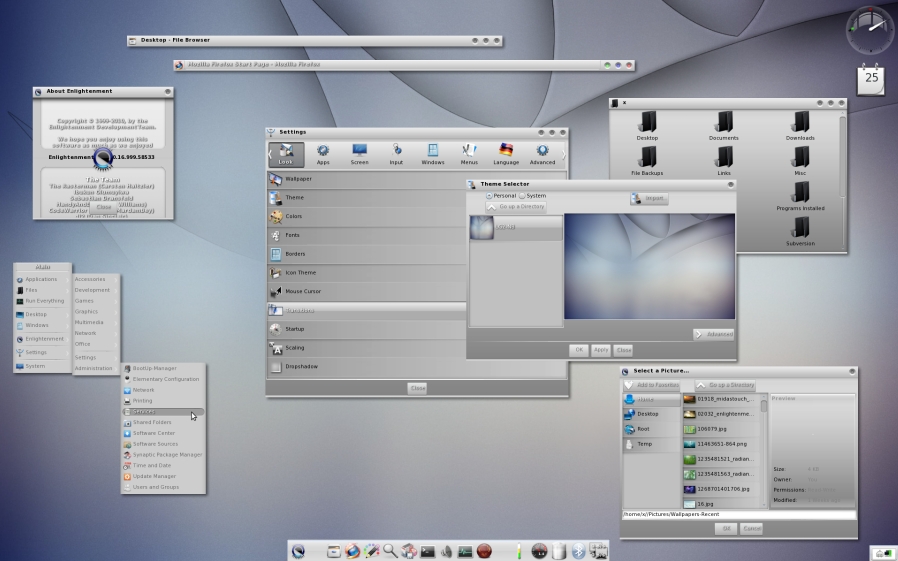Open Software Center from Administration menu

[x=163, y=433]
